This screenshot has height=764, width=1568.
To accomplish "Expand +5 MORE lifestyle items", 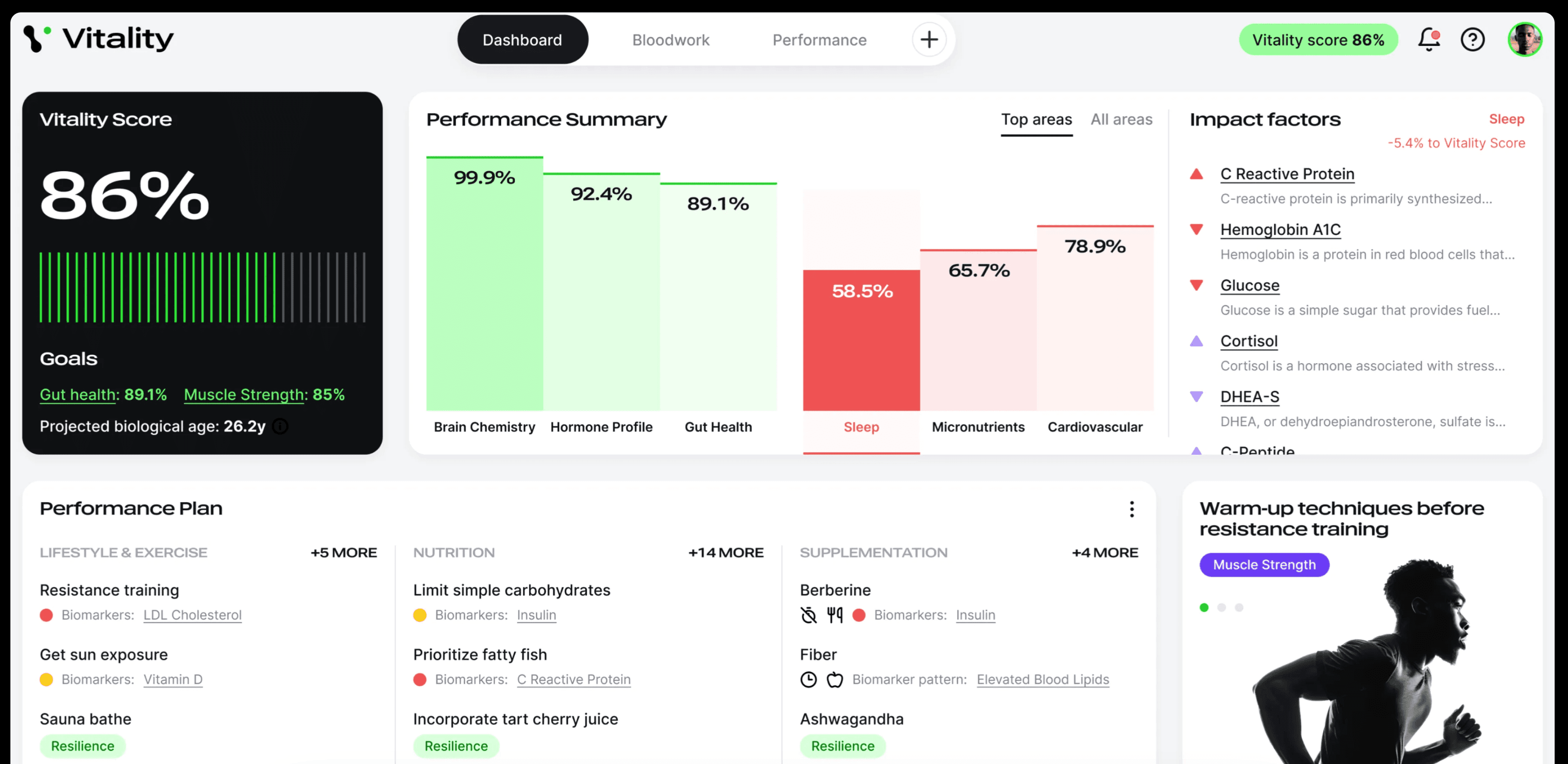I will [x=343, y=553].
